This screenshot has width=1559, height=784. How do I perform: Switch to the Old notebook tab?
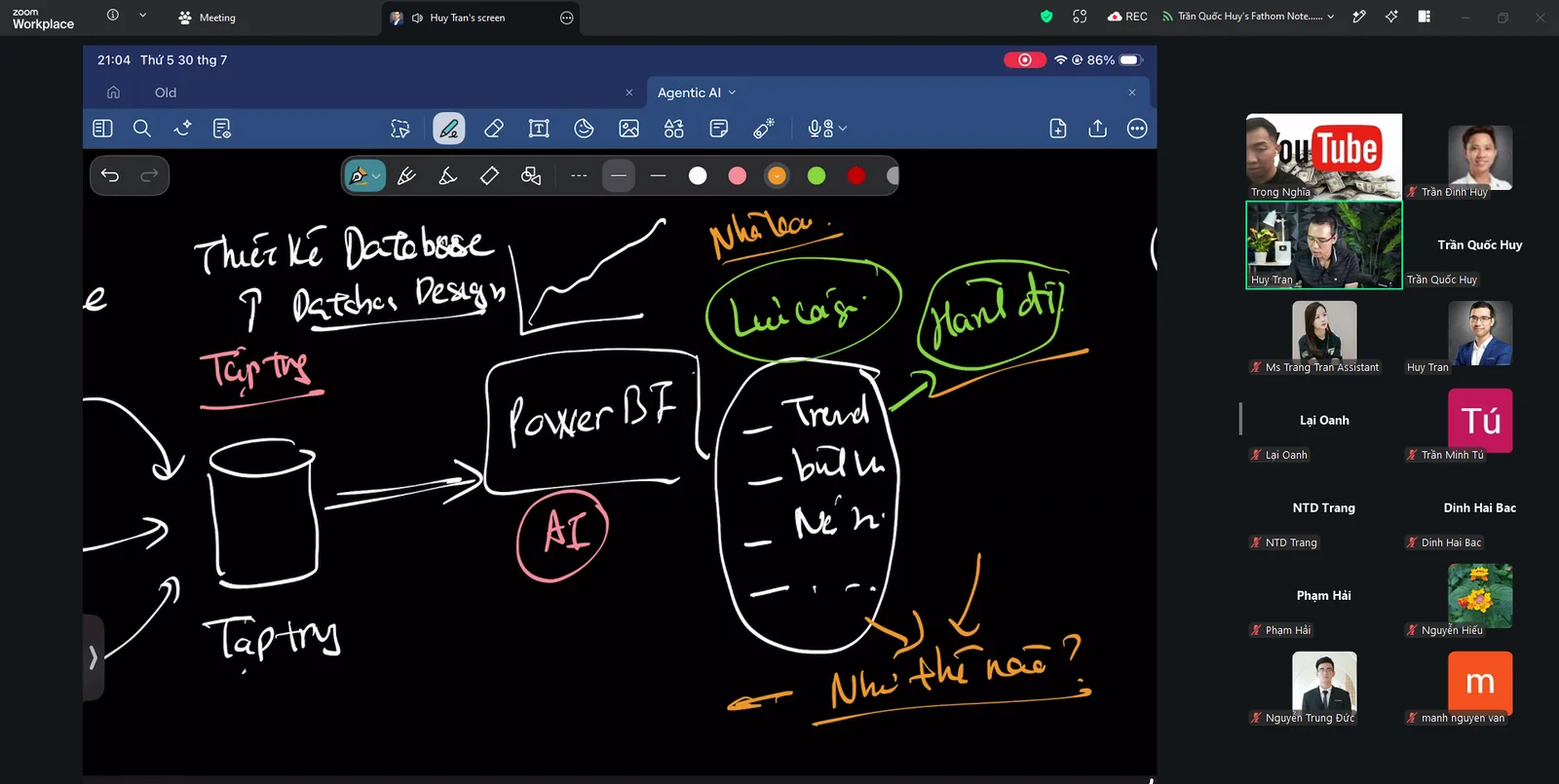166,93
